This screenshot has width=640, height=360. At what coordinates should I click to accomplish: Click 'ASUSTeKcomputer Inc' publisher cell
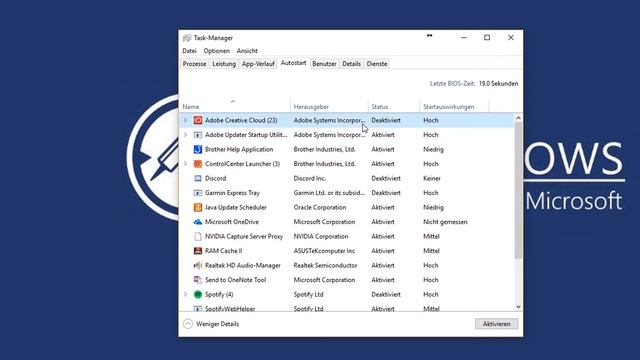point(324,251)
